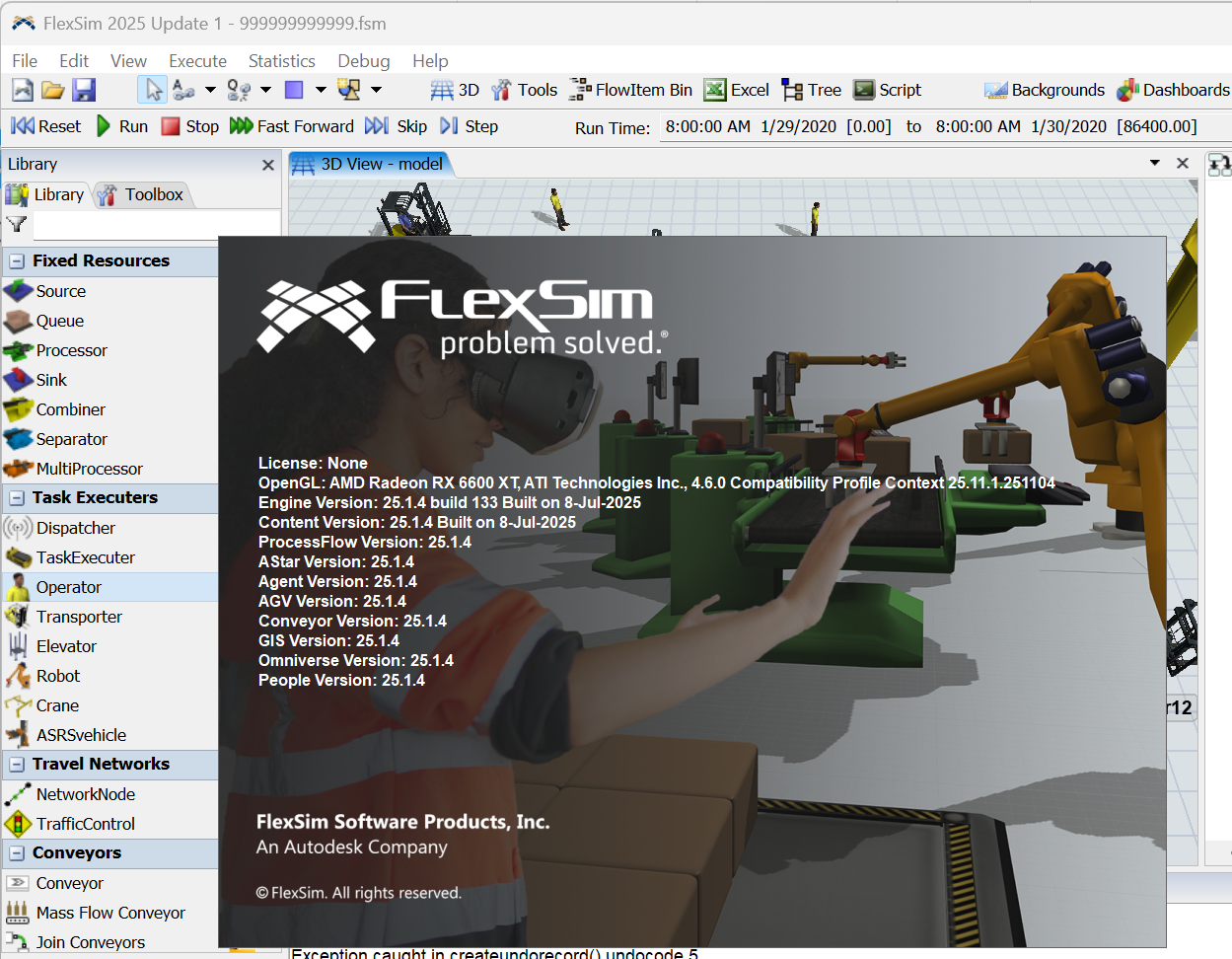Select Separator in the library
Screen dimensions: 1232x959
tap(109, 439)
